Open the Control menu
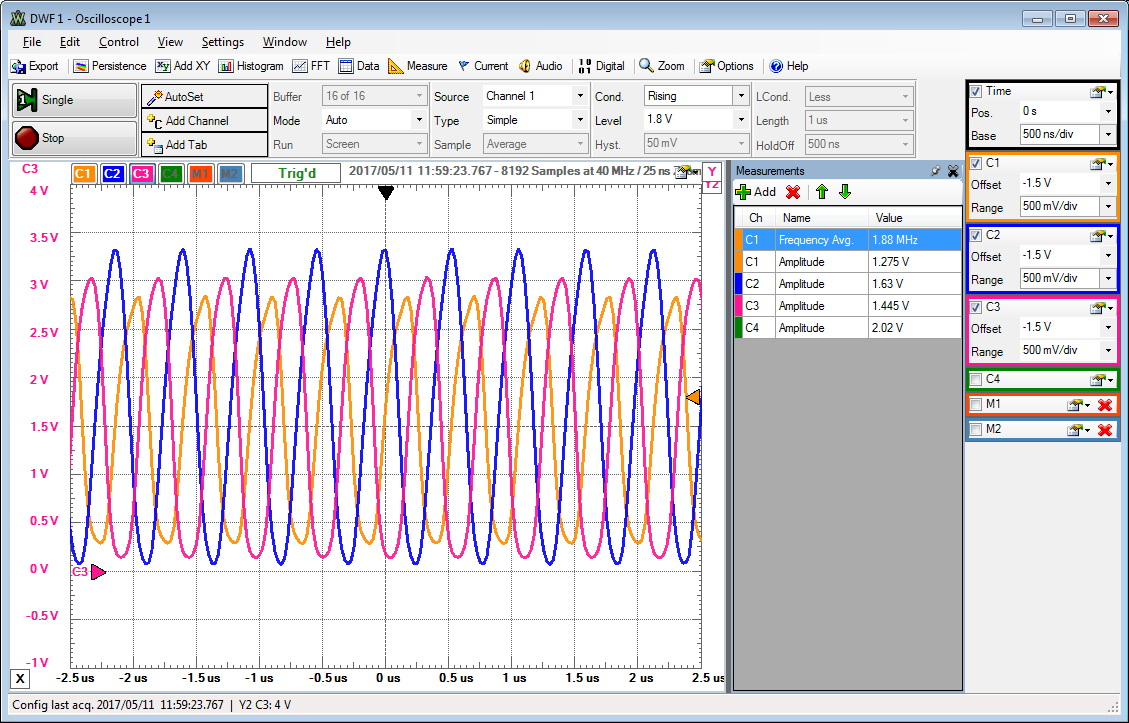This screenshot has width=1129, height=723. 119,42
